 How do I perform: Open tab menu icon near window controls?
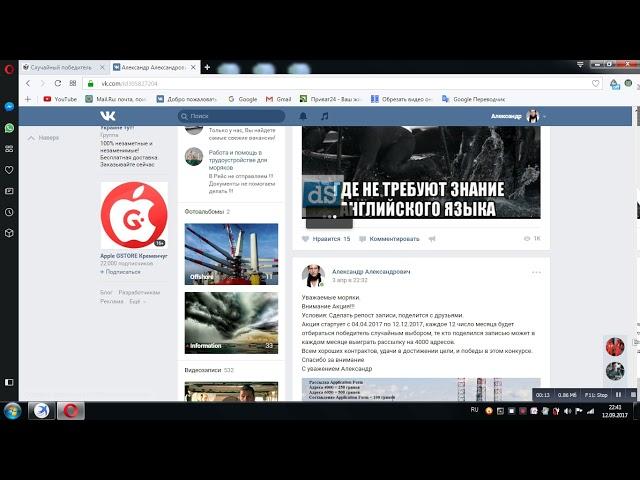click(580, 64)
